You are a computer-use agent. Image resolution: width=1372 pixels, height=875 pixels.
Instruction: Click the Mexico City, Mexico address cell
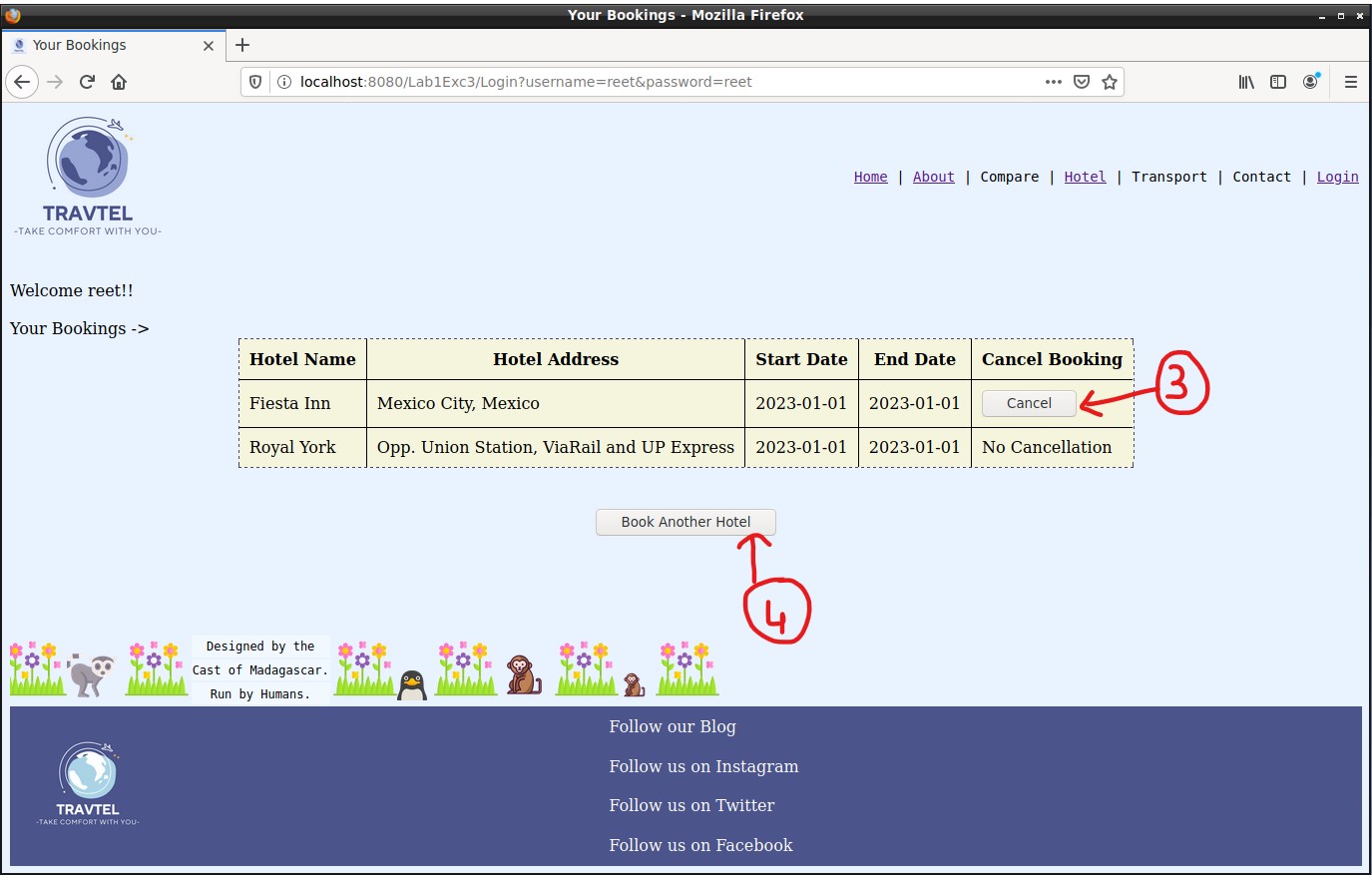556,403
